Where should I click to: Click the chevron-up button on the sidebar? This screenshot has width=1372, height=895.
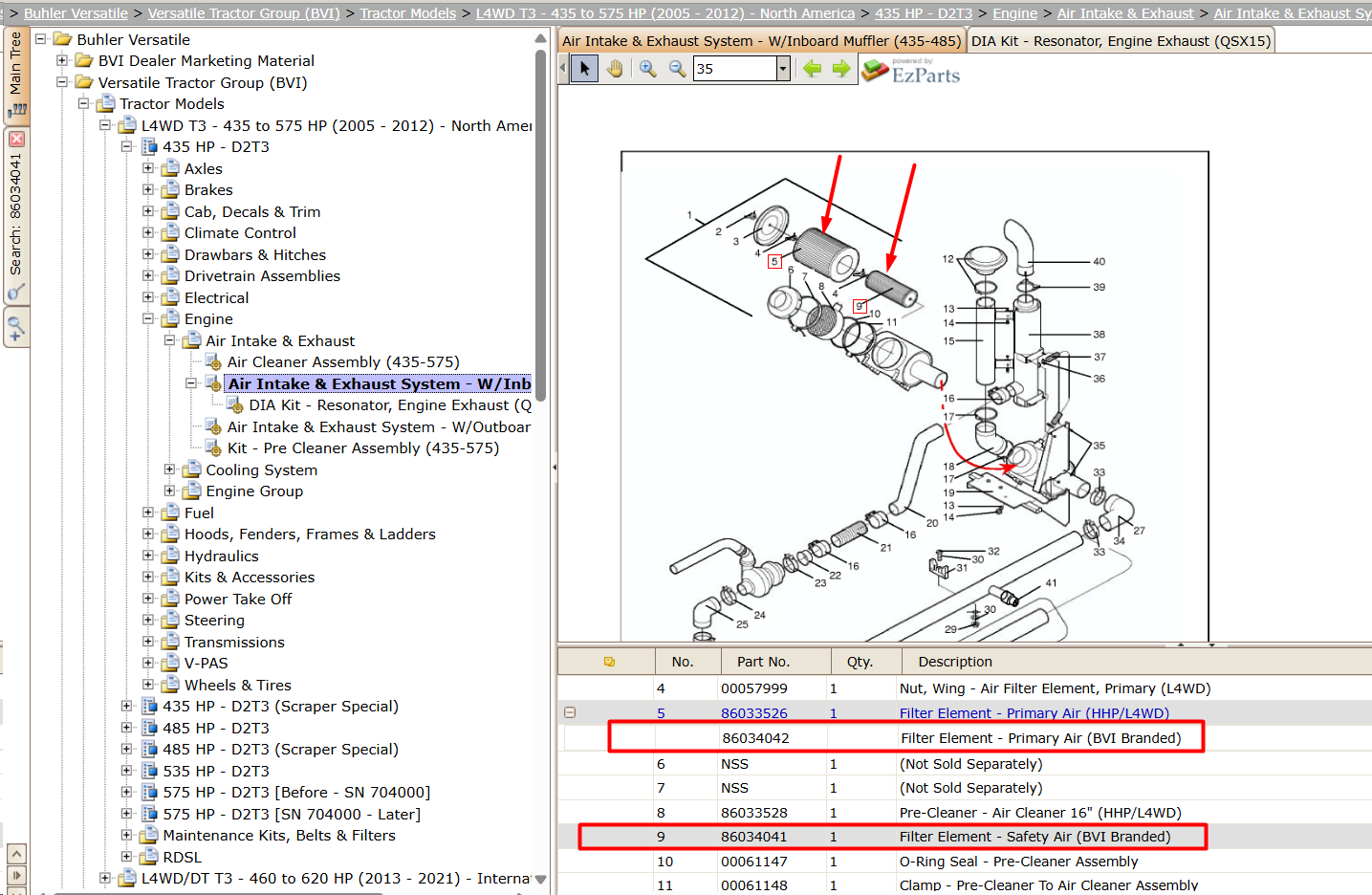click(x=16, y=853)
